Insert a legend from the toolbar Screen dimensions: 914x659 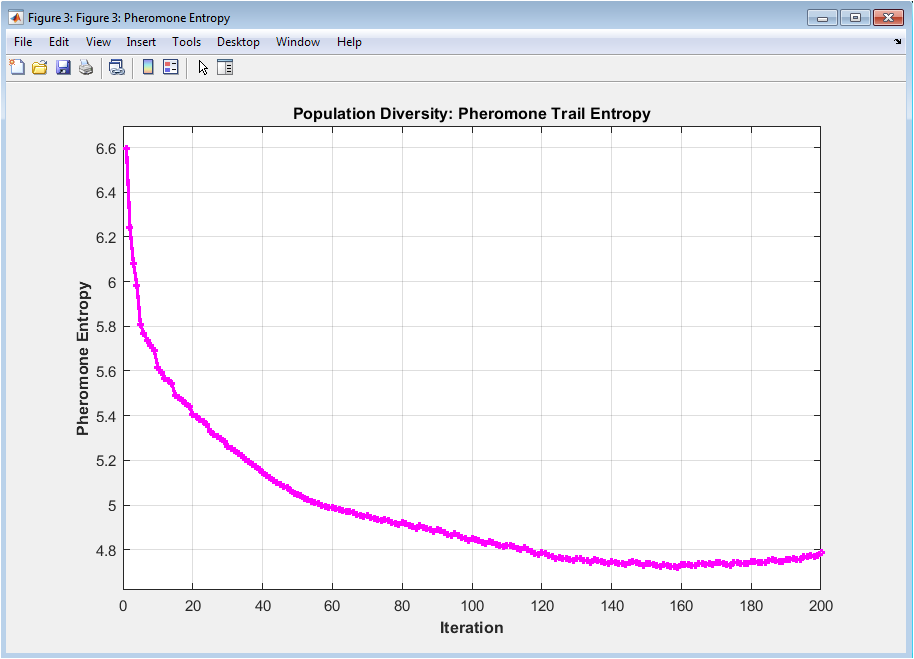170,67
